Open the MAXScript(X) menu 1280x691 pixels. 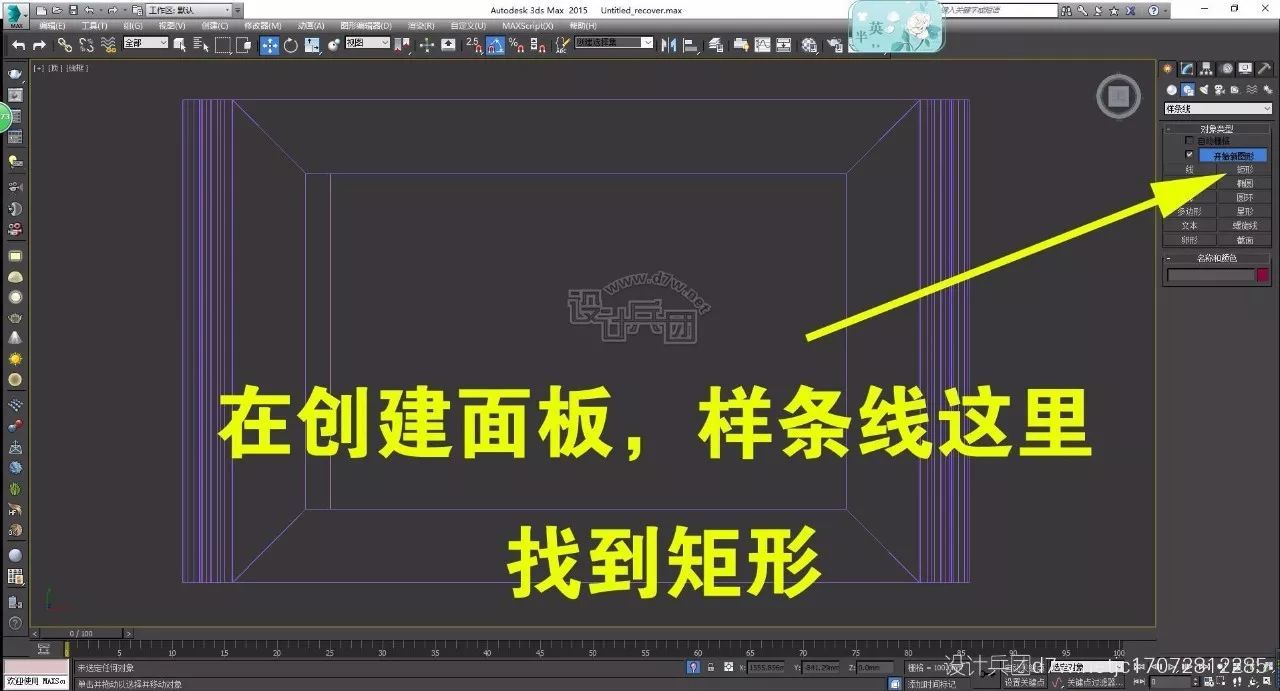527,25
